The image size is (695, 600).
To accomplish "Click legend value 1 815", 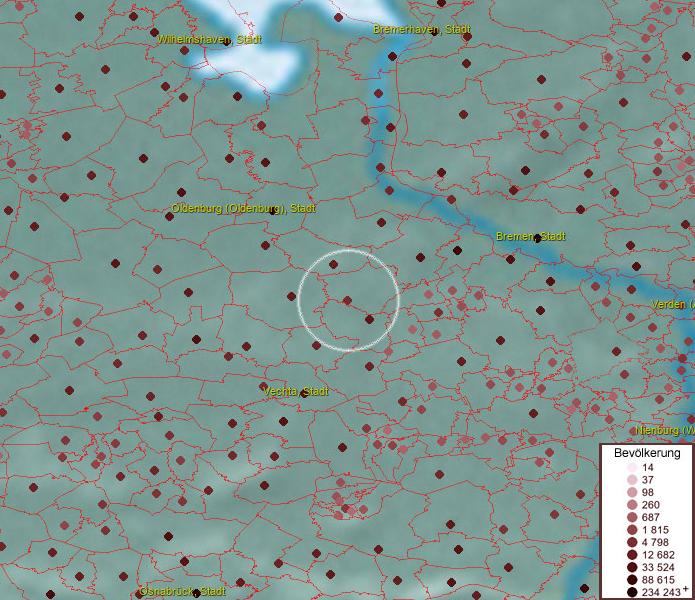I will [655, 530].
